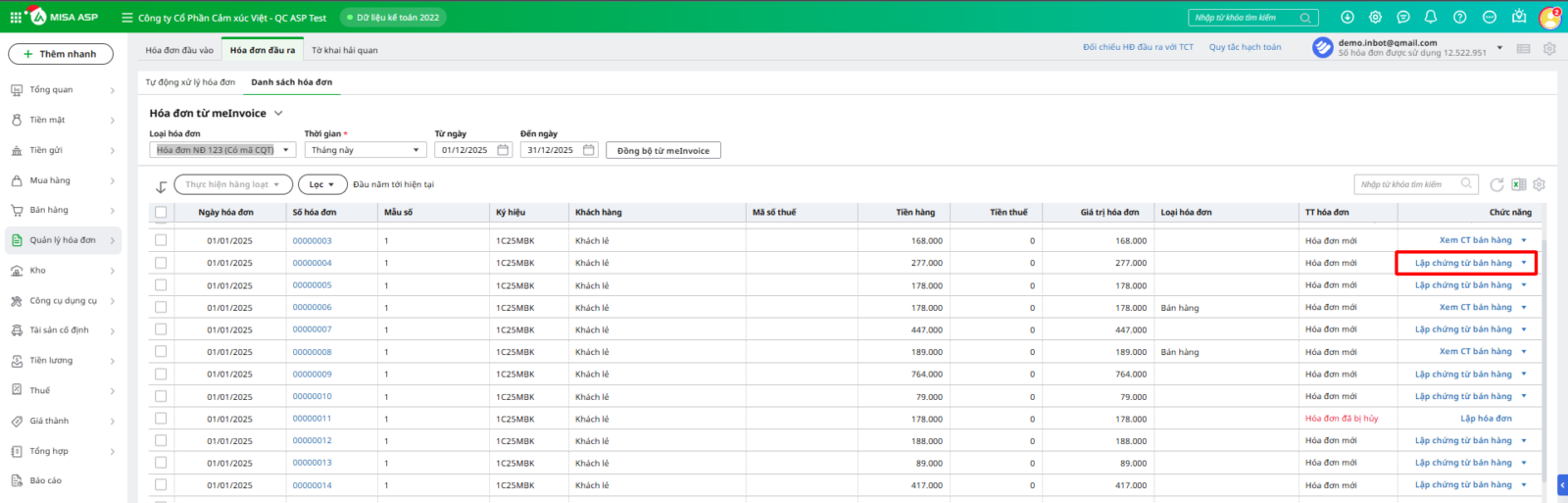Click the download icon in the header
Screen dimensions: 1568x503
1347,18
